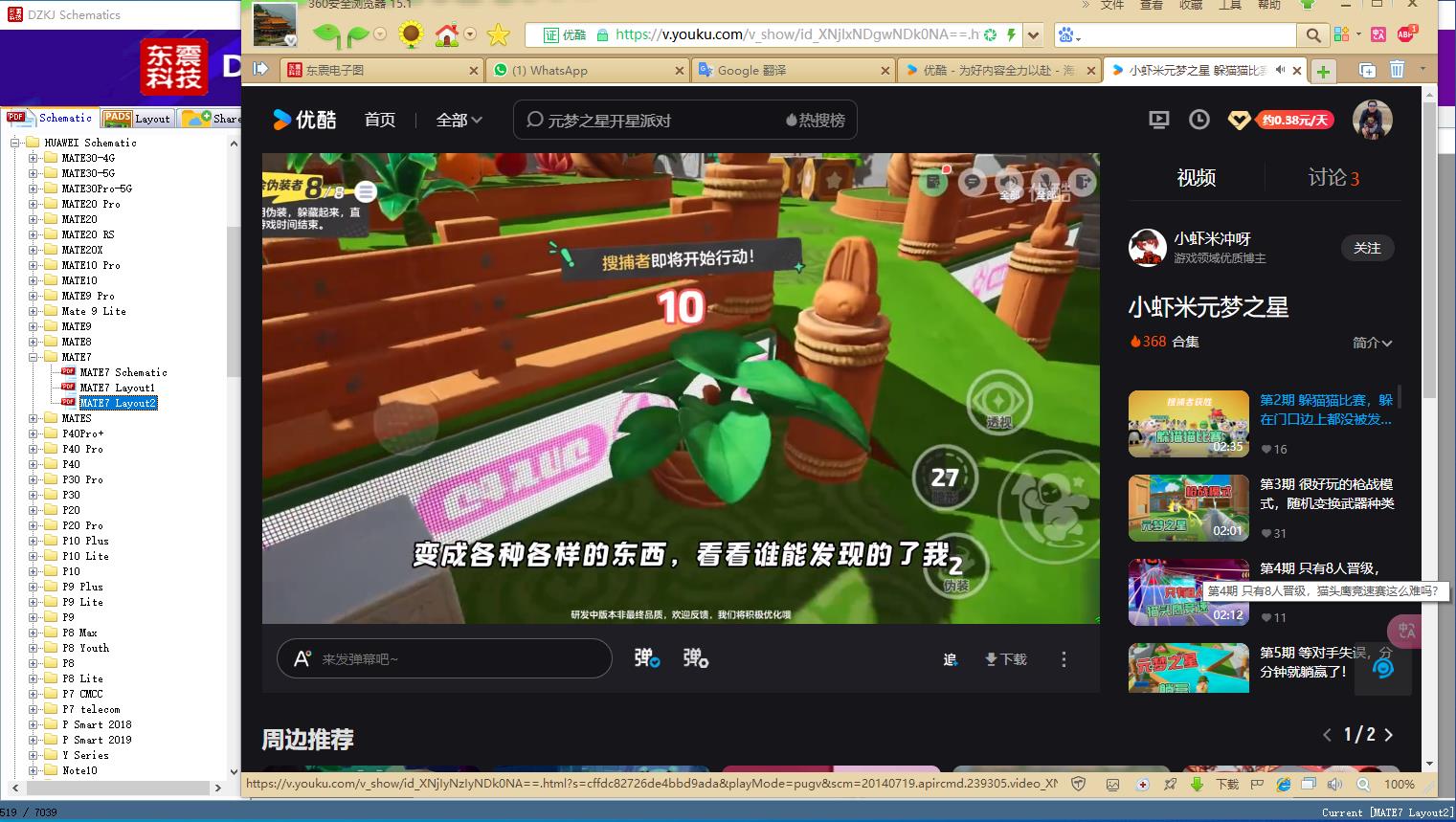This screenshot has width=1456, height=822.
Task: Click the browser favorites star icon
Action: coord(498,35)
